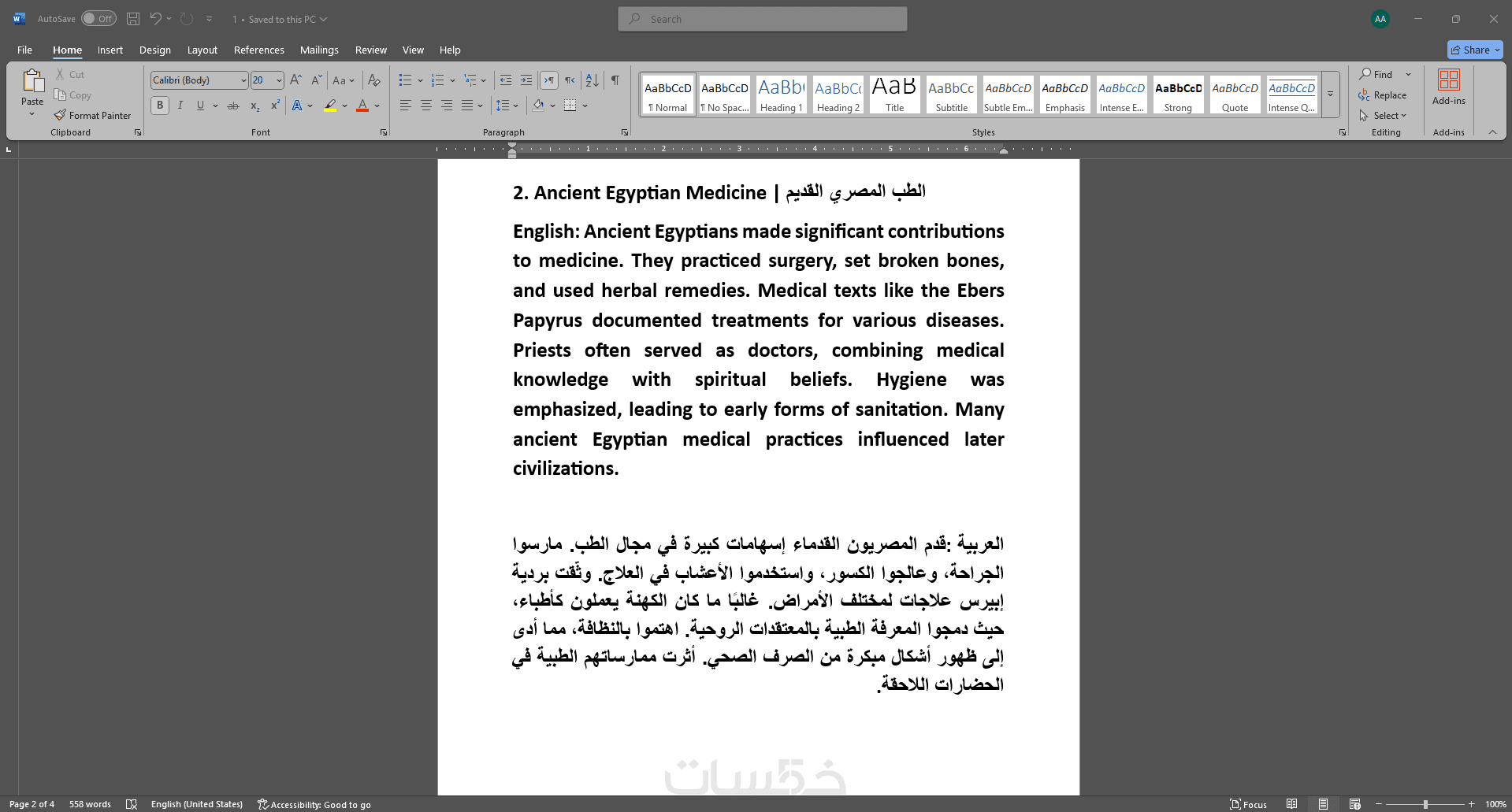Screen dimensions: 1512x812
Task: Click the word count in status bar
Action: (90, 804)
